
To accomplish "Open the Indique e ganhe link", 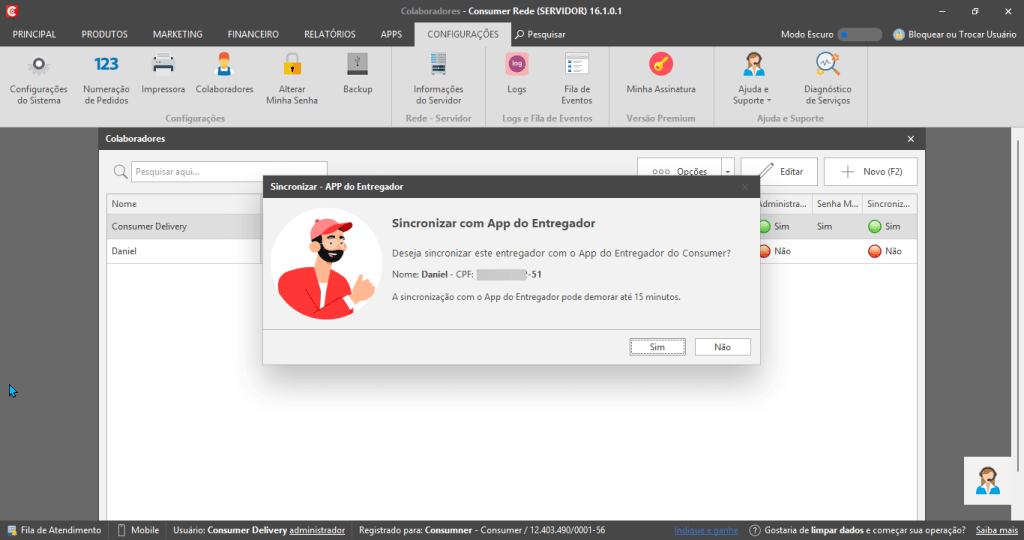I will pos(706,530).
